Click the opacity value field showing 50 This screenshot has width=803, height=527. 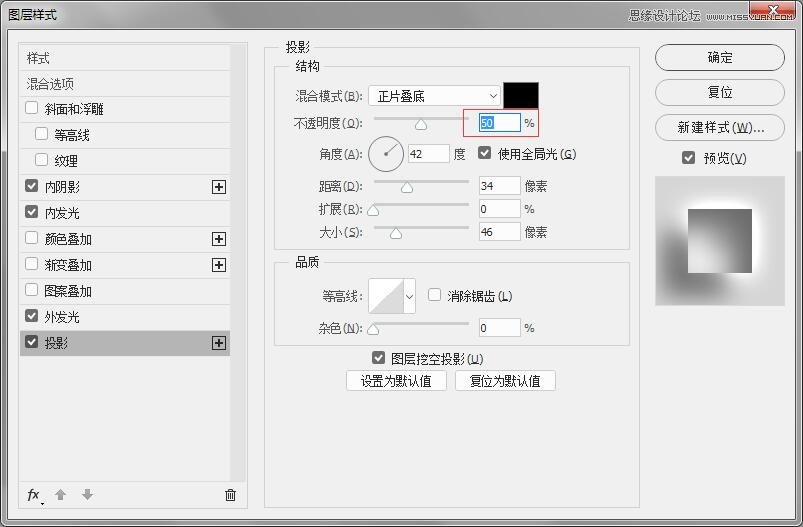500,123
